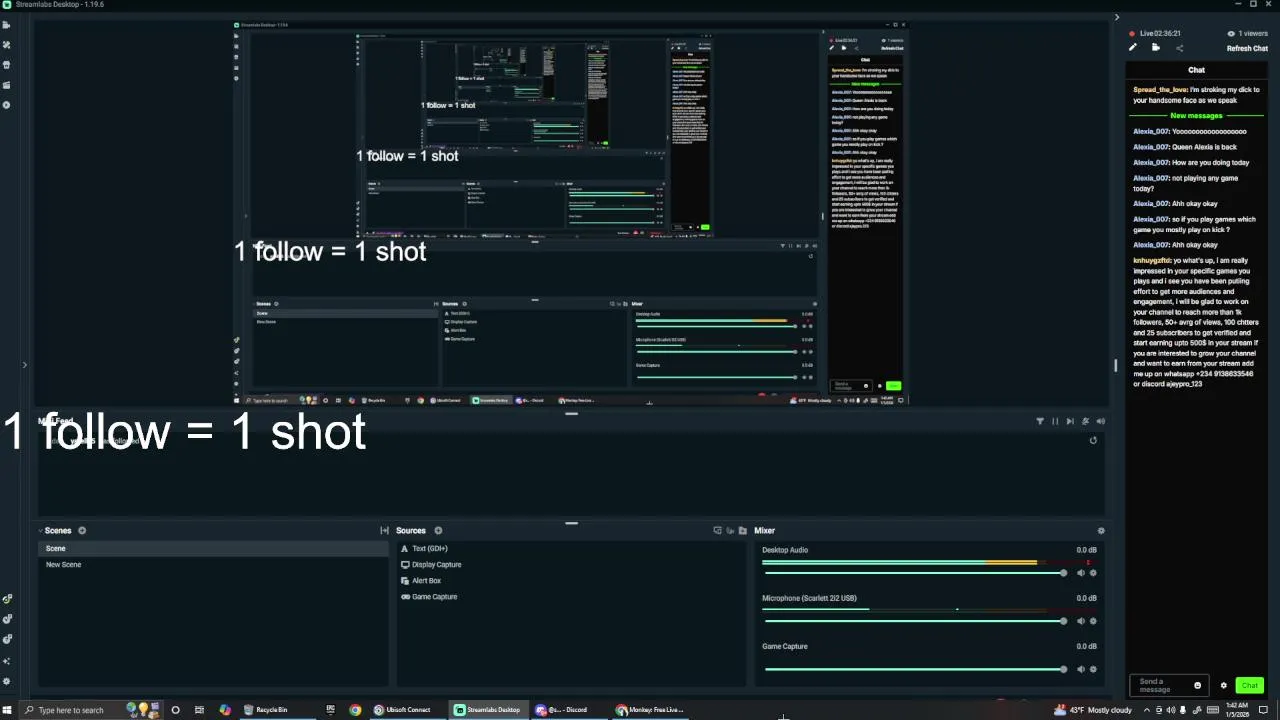Select the Text (GDI+) source
The image size is (1280, 720).
pos(570,549)
